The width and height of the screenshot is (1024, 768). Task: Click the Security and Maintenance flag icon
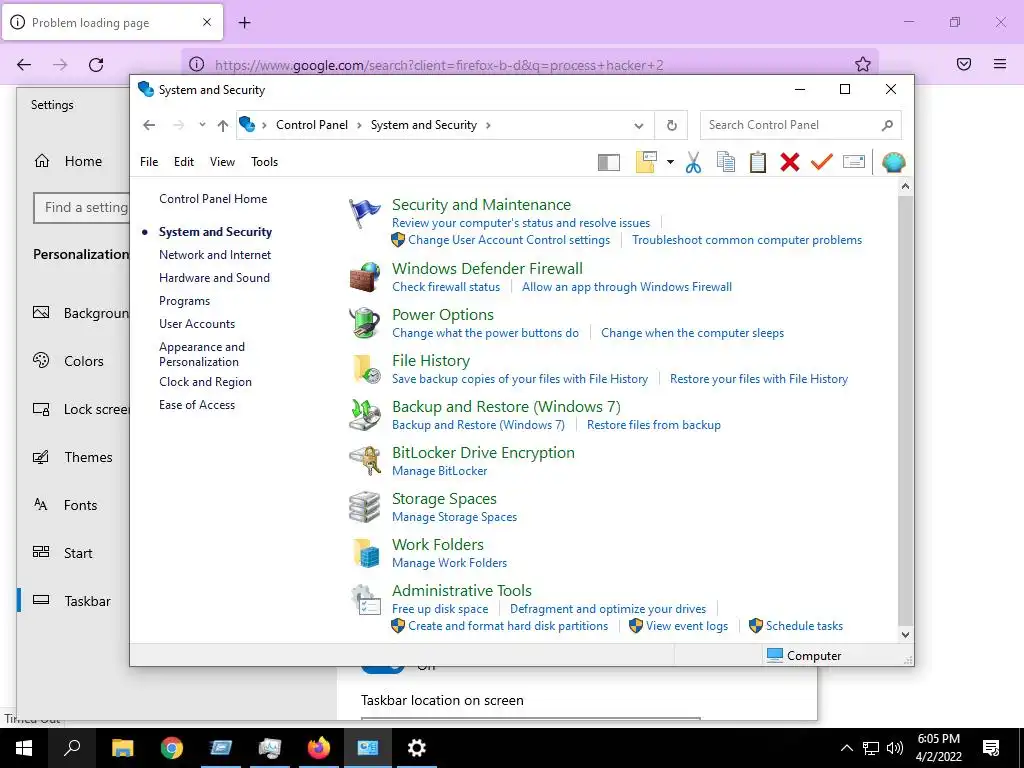364,214
